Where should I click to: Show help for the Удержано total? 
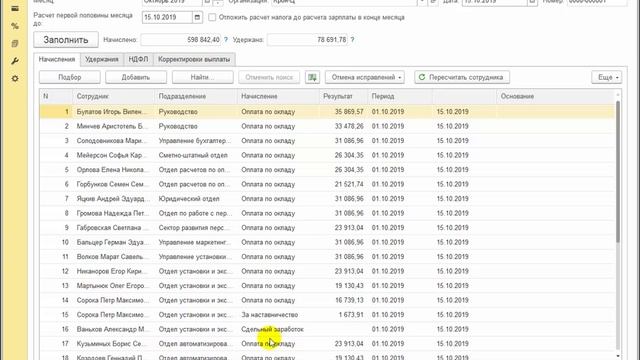(x=352, y=40)
